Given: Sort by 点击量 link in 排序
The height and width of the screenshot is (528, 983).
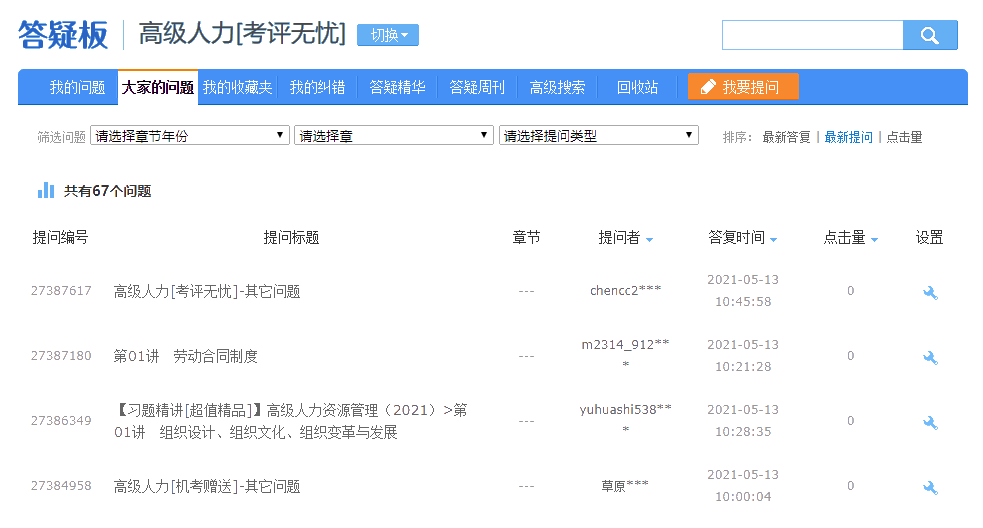Looking at the screenshot, I should pos(904,137).
